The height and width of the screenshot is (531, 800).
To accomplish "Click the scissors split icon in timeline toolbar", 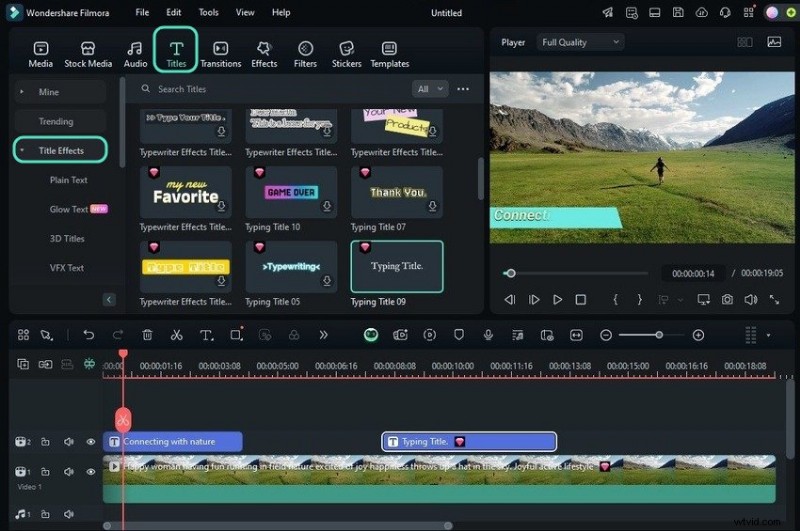I will pyautogui.click(x=176, y=335).
